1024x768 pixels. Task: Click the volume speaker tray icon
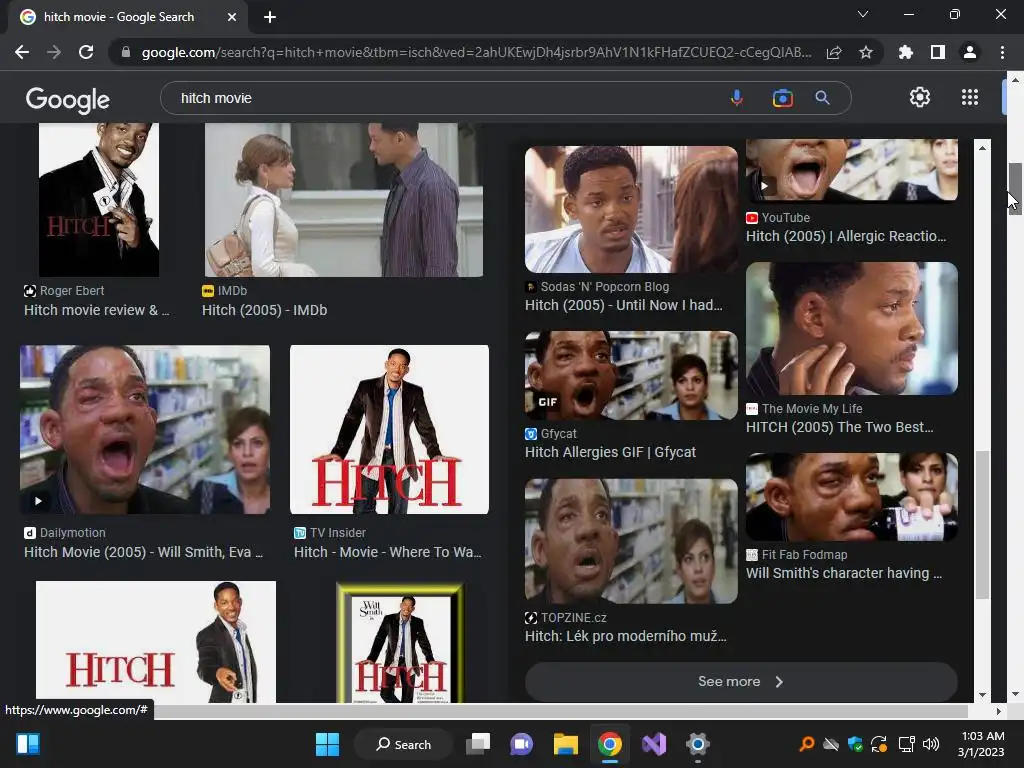point(931,744)
